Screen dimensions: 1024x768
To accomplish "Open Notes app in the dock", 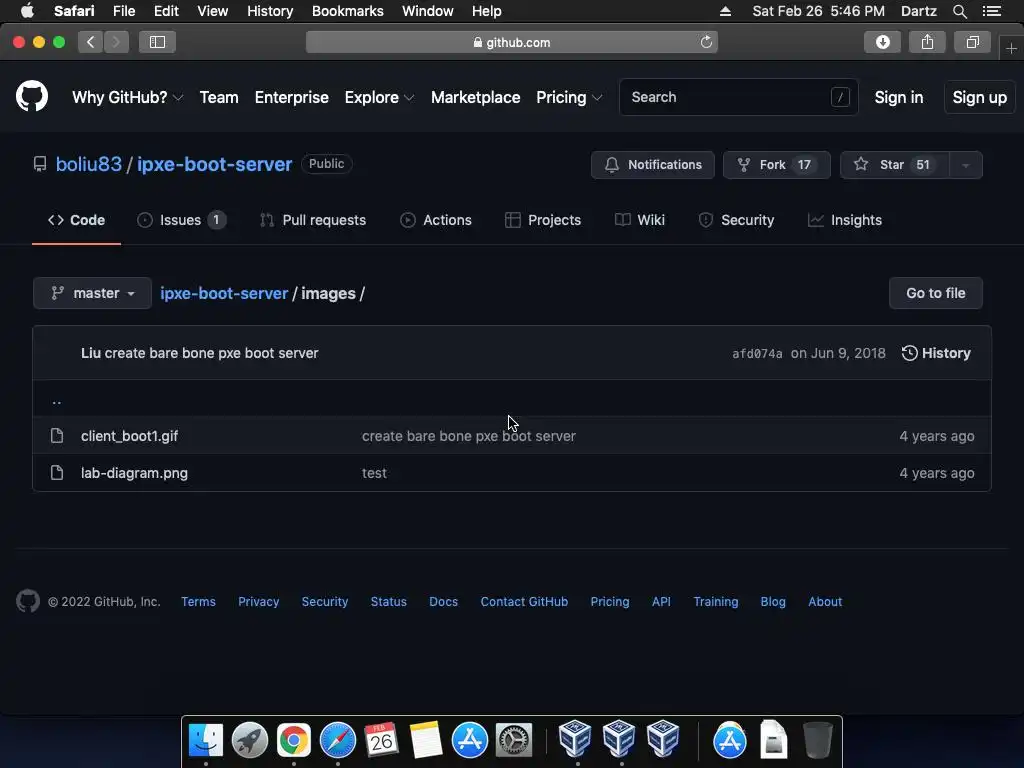I will point(426,740).
